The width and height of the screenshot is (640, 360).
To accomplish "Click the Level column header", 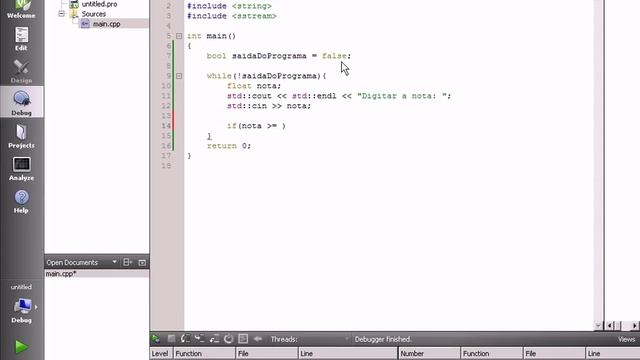I will point(160,353).
